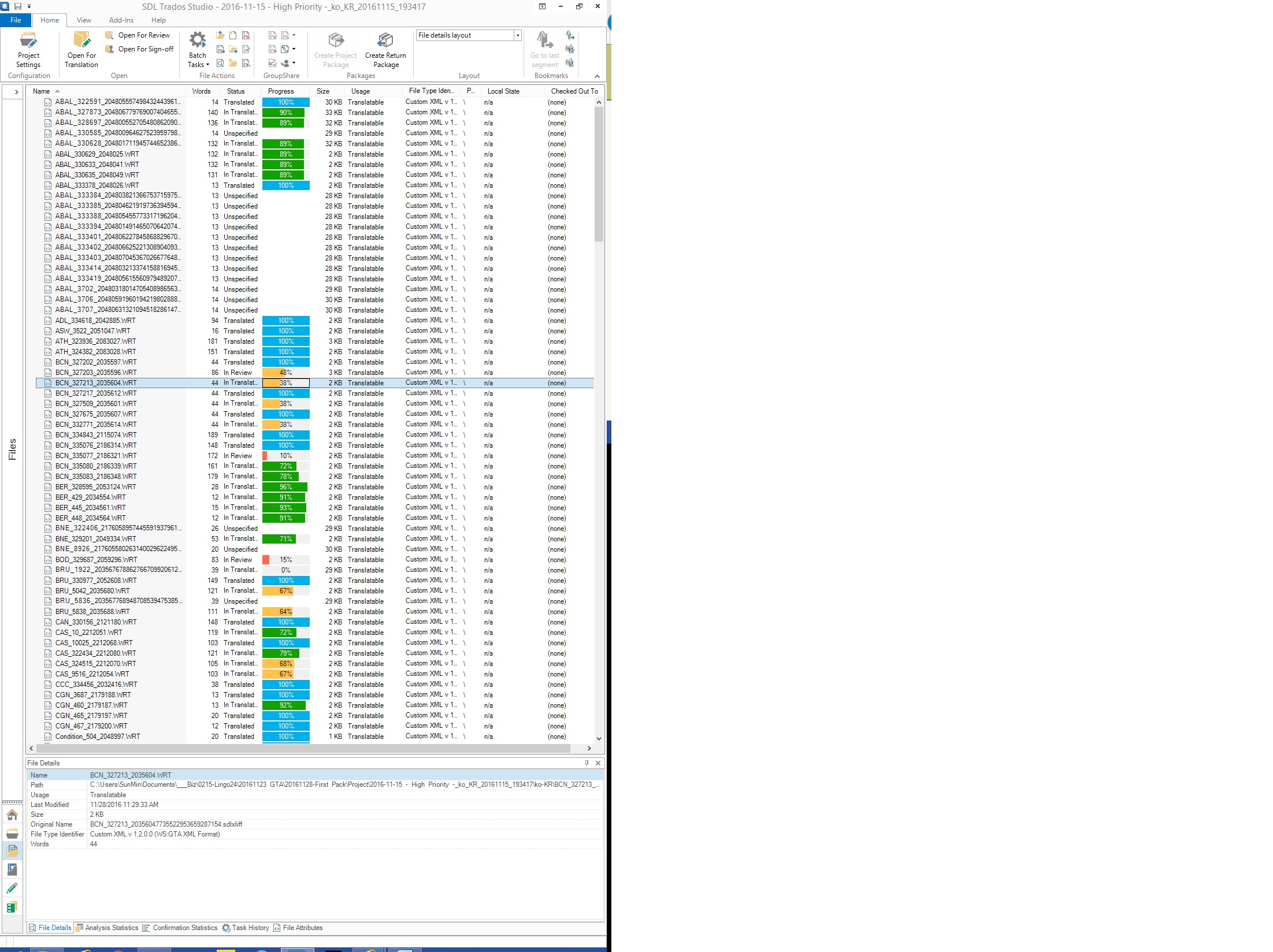
Task: Open the File Attributes tab
Action: pyautogui.click(x=298, y=928)
